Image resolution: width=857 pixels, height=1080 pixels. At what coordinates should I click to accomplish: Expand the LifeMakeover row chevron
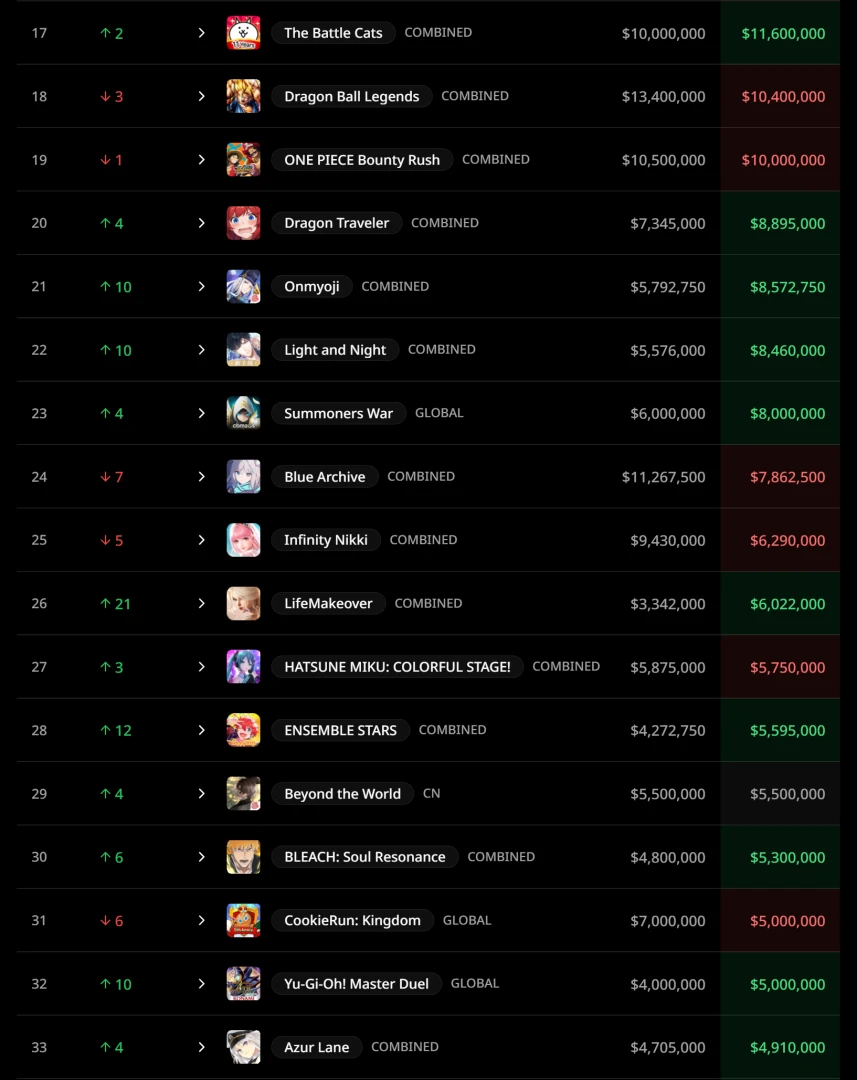201,604
